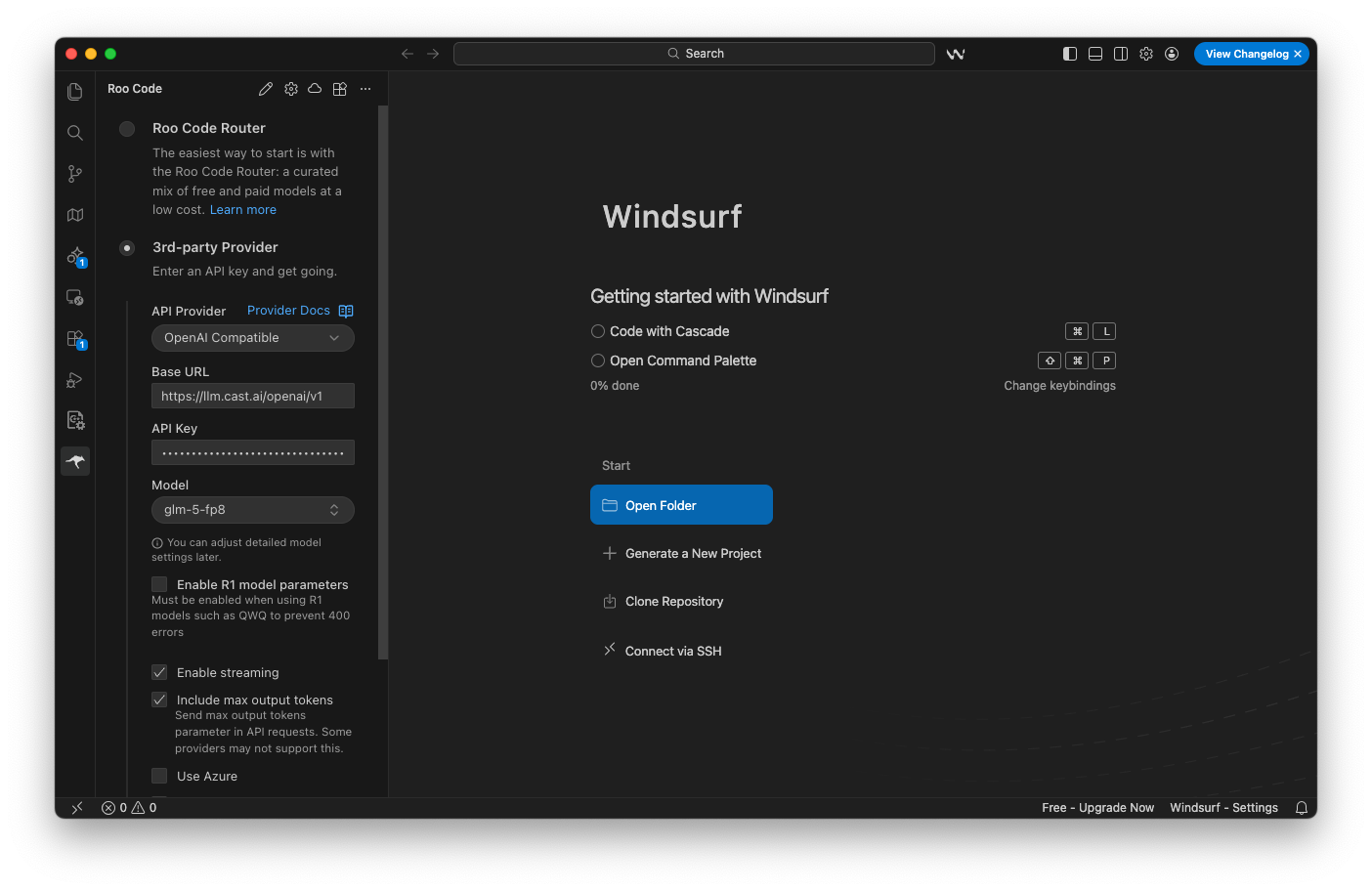Click the API Key field
Image resolution: width=1372 pixels, height=891 pixels.
click(x=253, y=452)
